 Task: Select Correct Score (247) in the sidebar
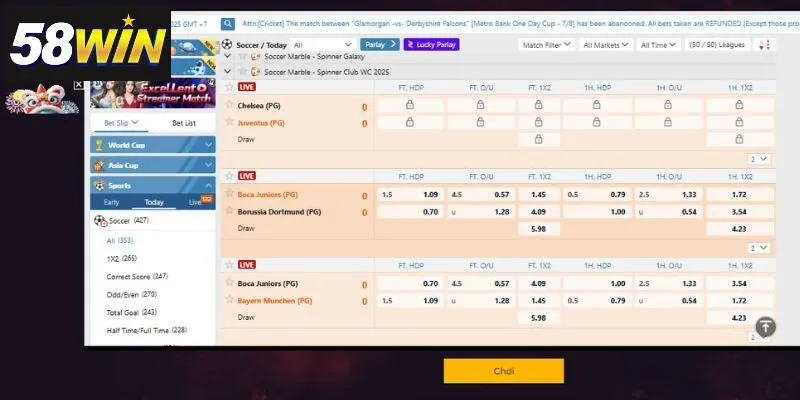pos(137,276)
